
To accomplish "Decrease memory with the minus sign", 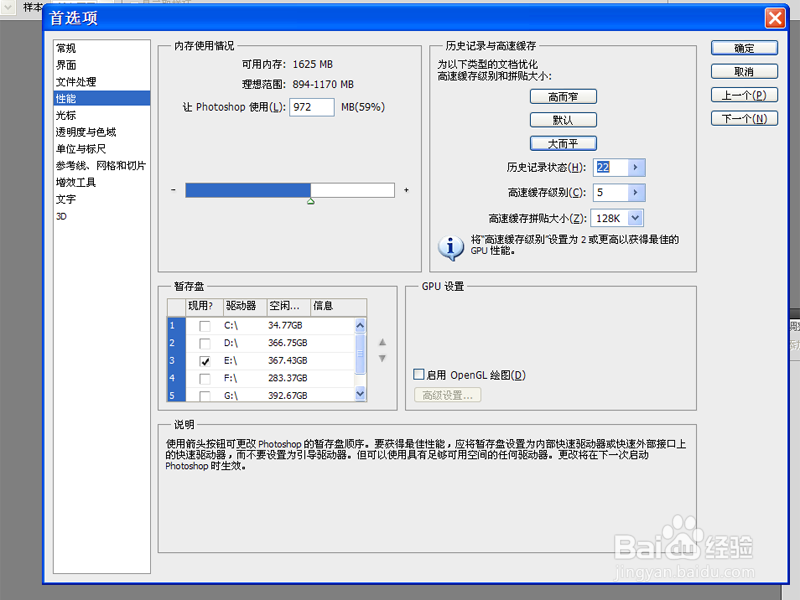I will [x=173, y=190].
